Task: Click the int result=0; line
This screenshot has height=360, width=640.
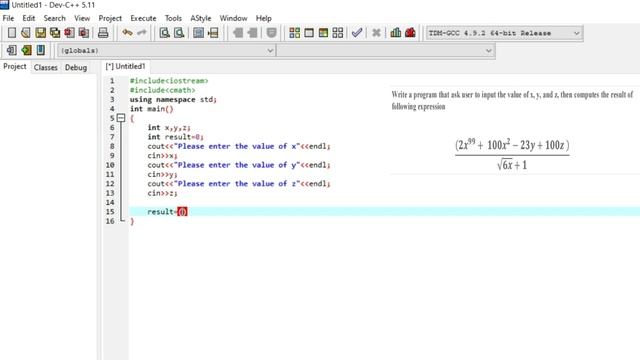Action: point(176,137)
